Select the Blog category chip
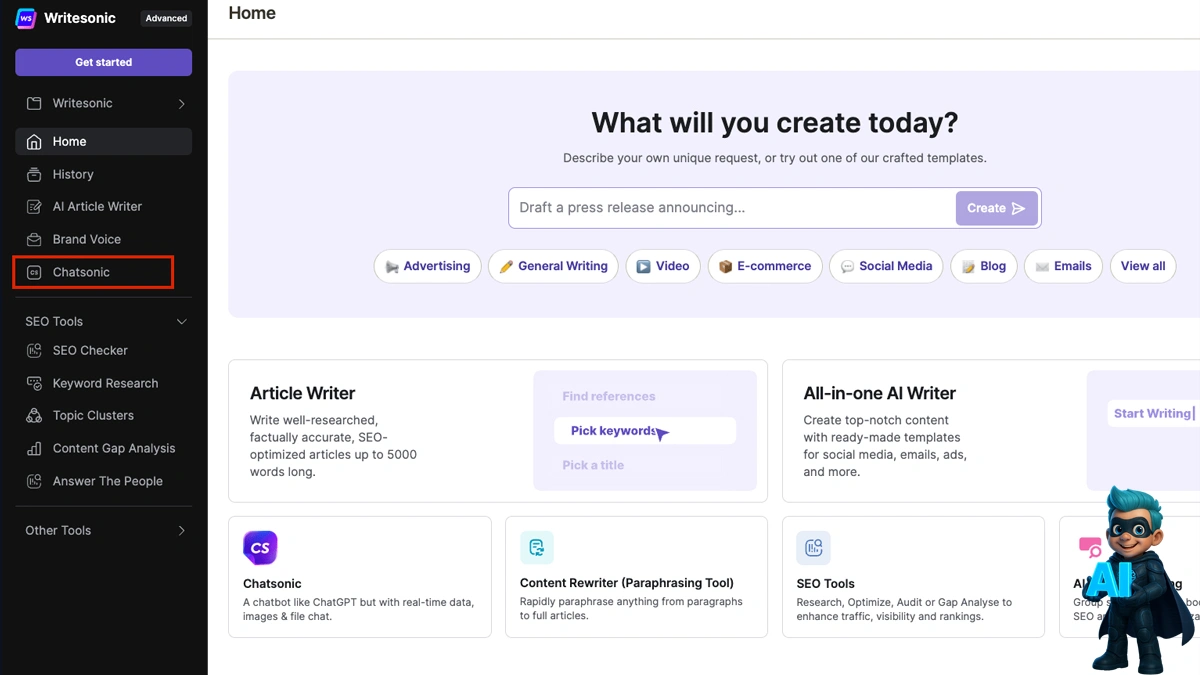The image size is (1200, 675). [984, 267]
